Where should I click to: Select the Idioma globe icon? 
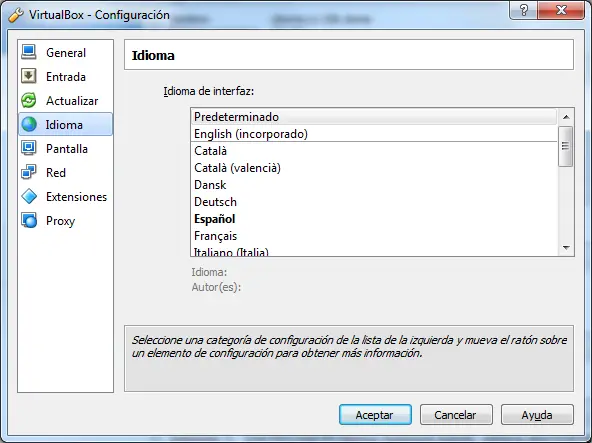(x=29, y=124)
